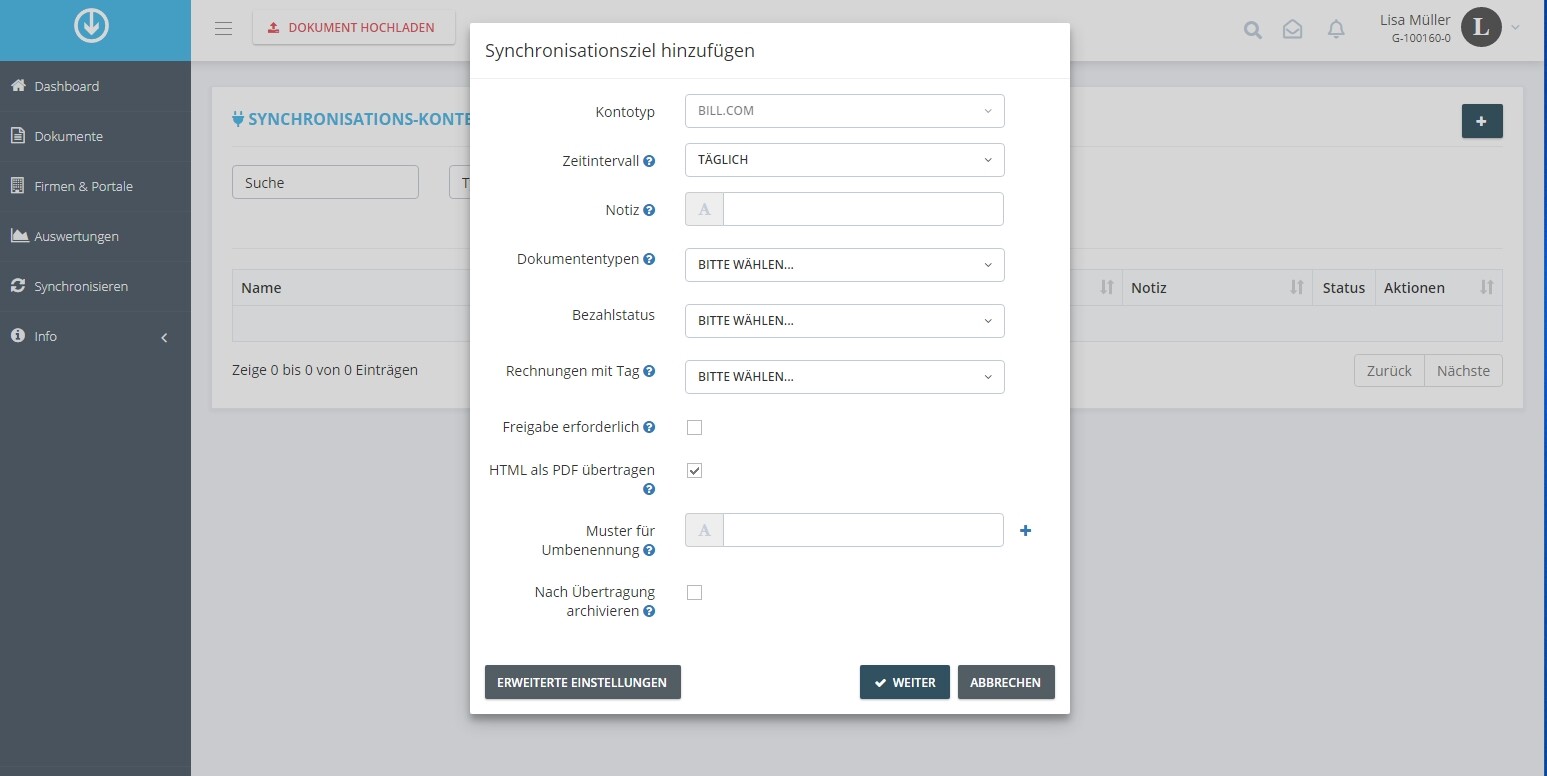Screen dimensions: 1547x776
Task: Enable Freigabe erforderlich checkbox
Action: click(x=695, y=428)
